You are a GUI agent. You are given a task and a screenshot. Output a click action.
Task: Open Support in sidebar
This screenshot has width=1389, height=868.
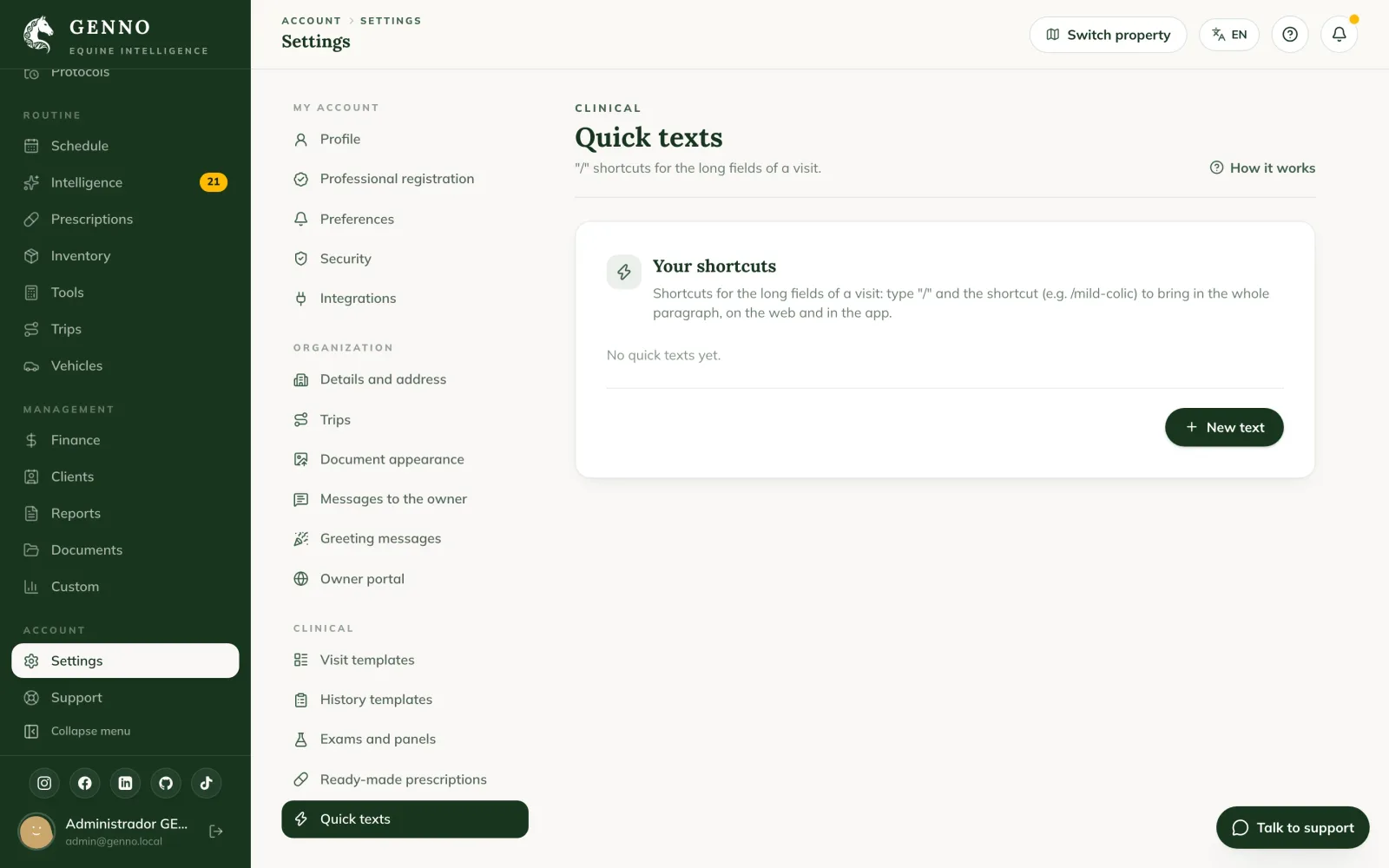pos(125,698)
